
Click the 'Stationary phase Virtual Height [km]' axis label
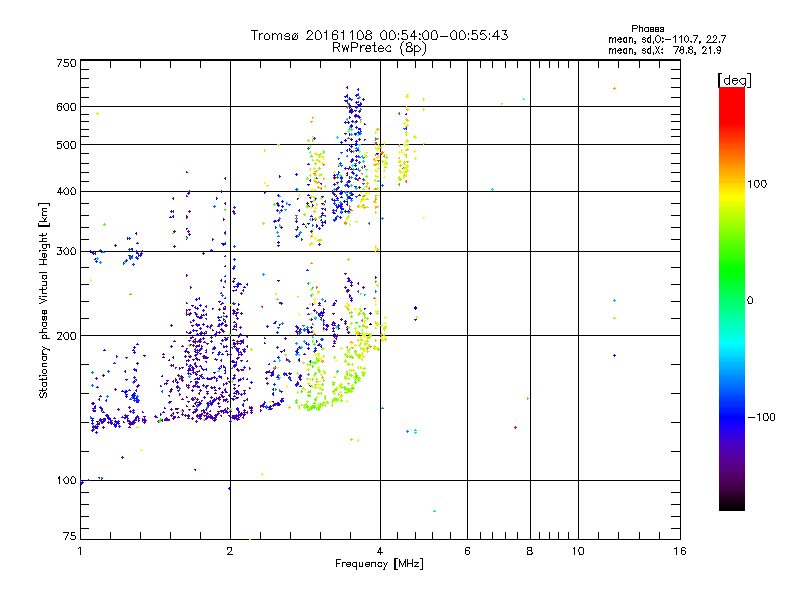coord(44,300)
